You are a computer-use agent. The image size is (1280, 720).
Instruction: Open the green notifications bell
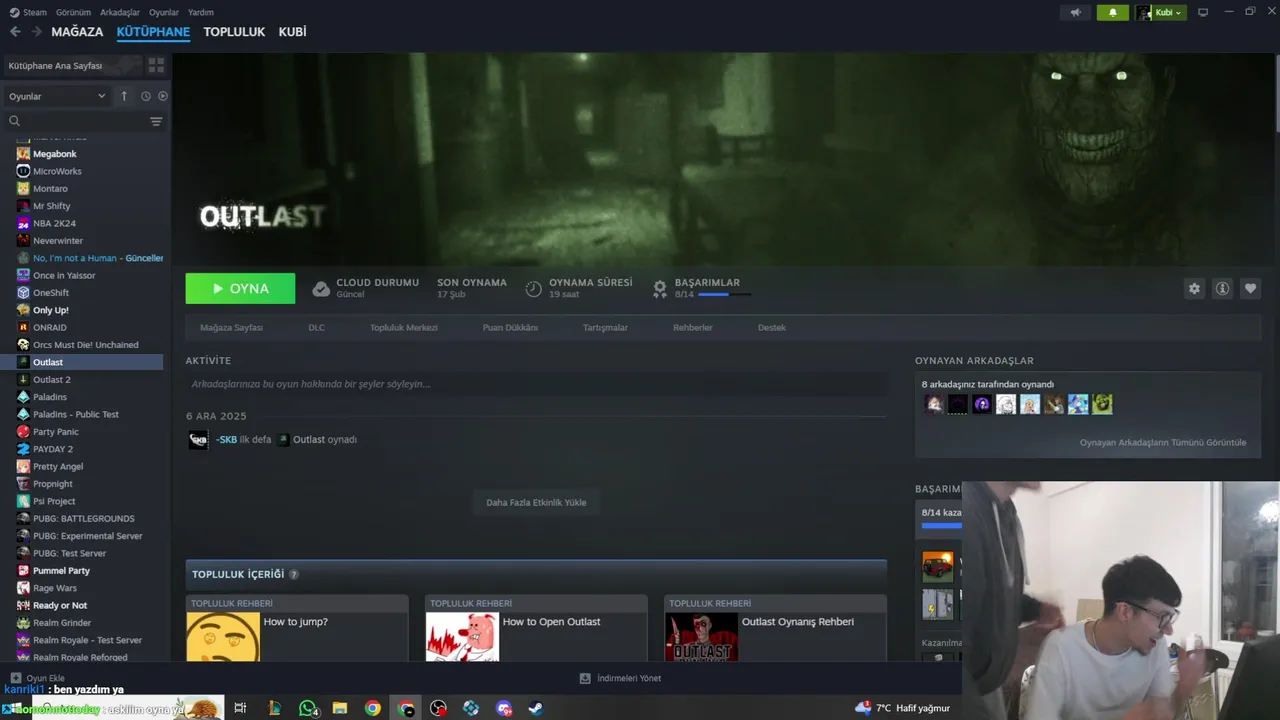pyautogui.click(x=1113, y=12)
